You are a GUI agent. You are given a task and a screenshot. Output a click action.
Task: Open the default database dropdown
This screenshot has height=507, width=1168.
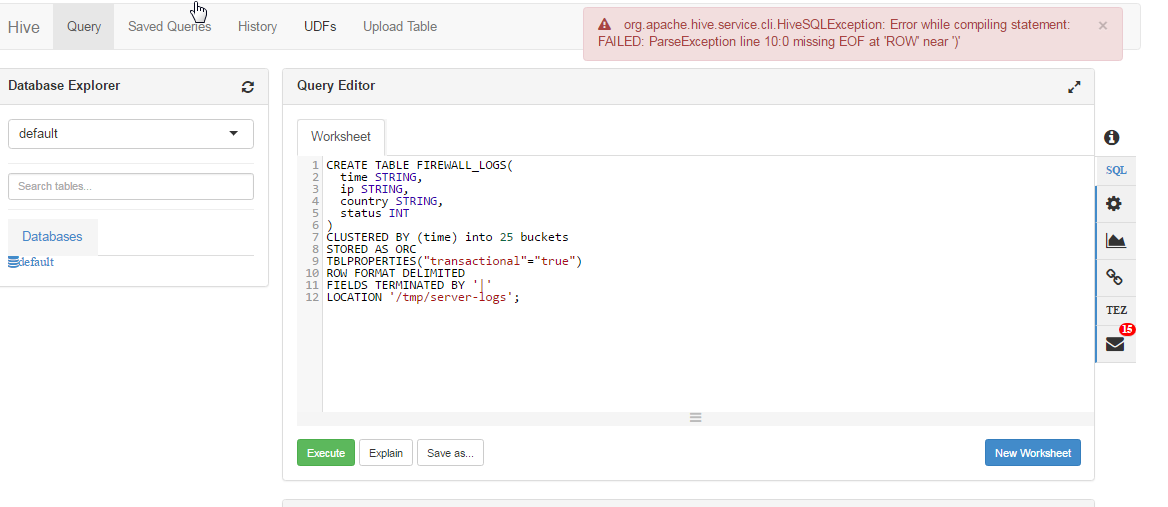coord(131,133)
